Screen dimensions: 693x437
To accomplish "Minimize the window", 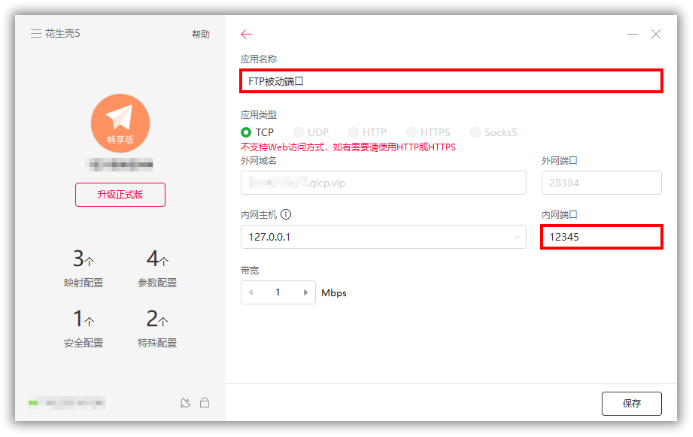I will pyautogui.click(x=632, y=34).
